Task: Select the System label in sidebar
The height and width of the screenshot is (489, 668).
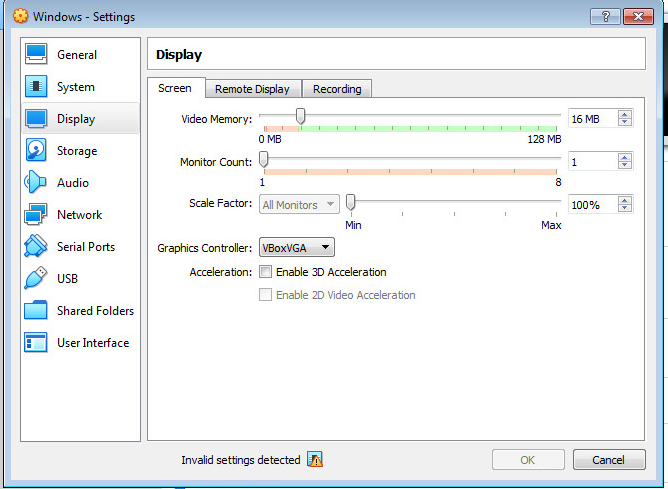Action: coord(76,87)
